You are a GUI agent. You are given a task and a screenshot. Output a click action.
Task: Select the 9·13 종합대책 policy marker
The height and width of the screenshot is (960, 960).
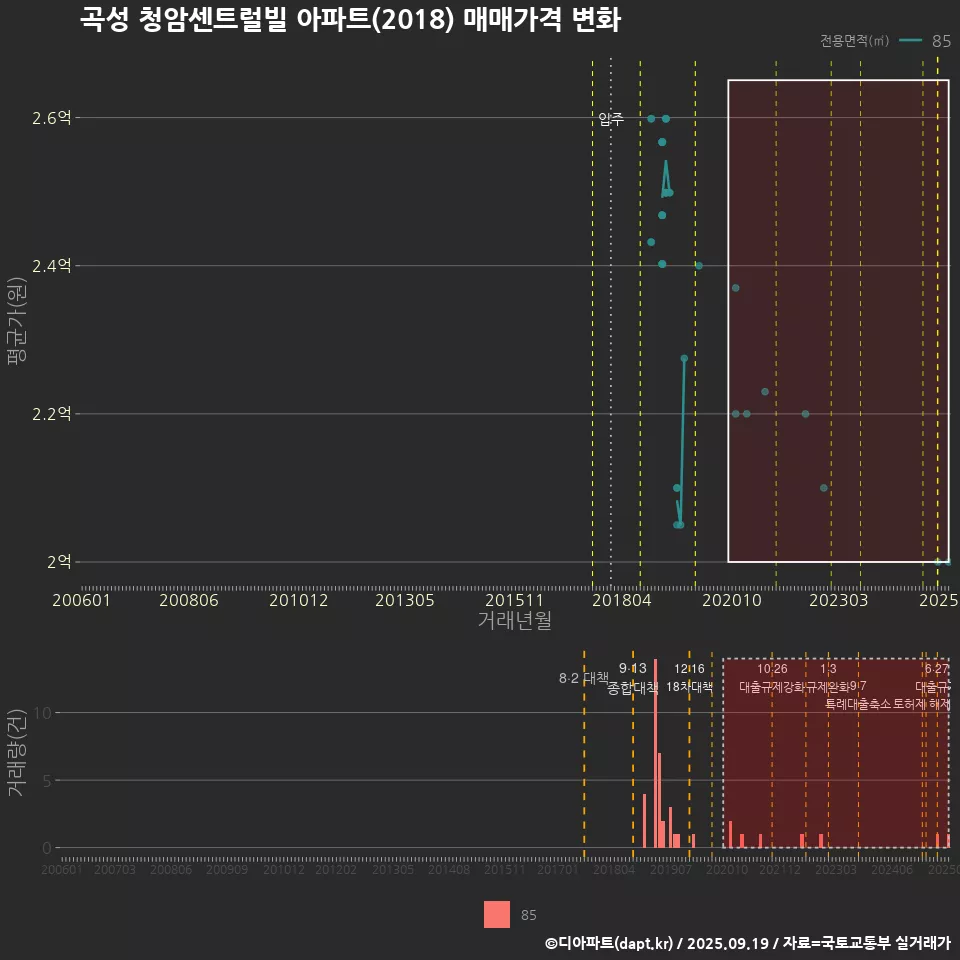(634, 678)
